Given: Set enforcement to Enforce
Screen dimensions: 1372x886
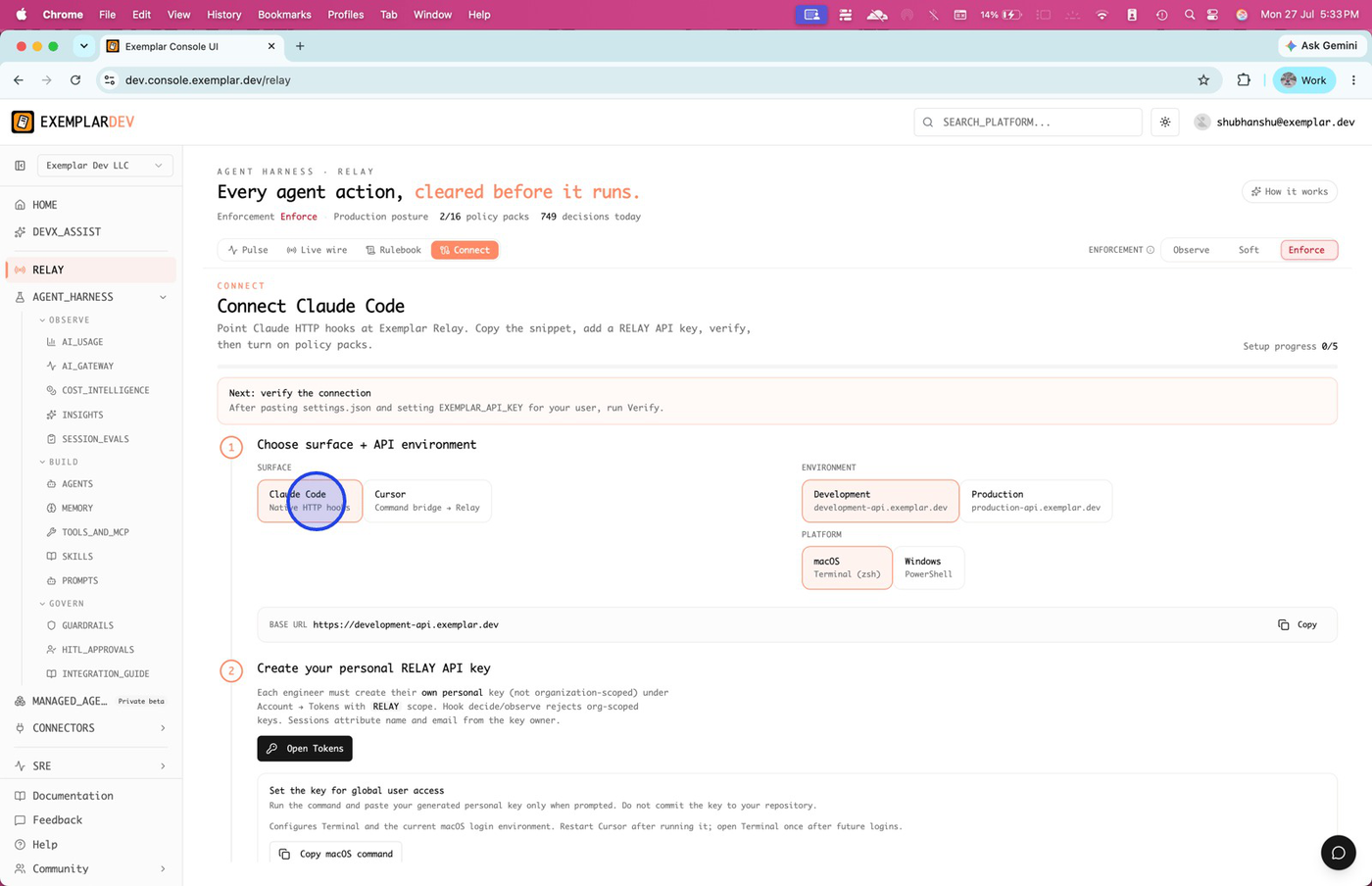Looking at the screenshot, I should [1307, 250].
